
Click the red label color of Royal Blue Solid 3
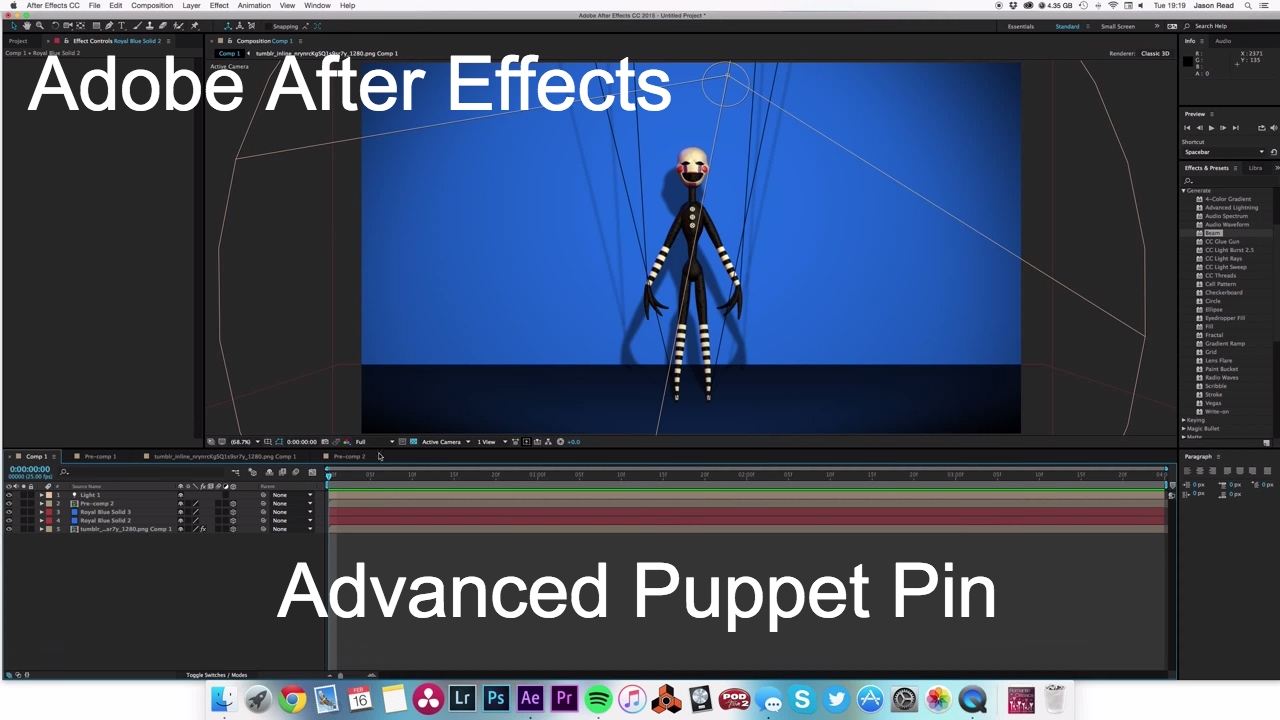[49, 512]
